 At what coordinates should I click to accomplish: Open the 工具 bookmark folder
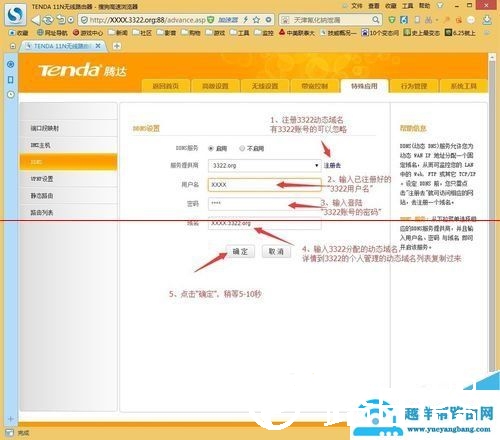pos(240,33)
